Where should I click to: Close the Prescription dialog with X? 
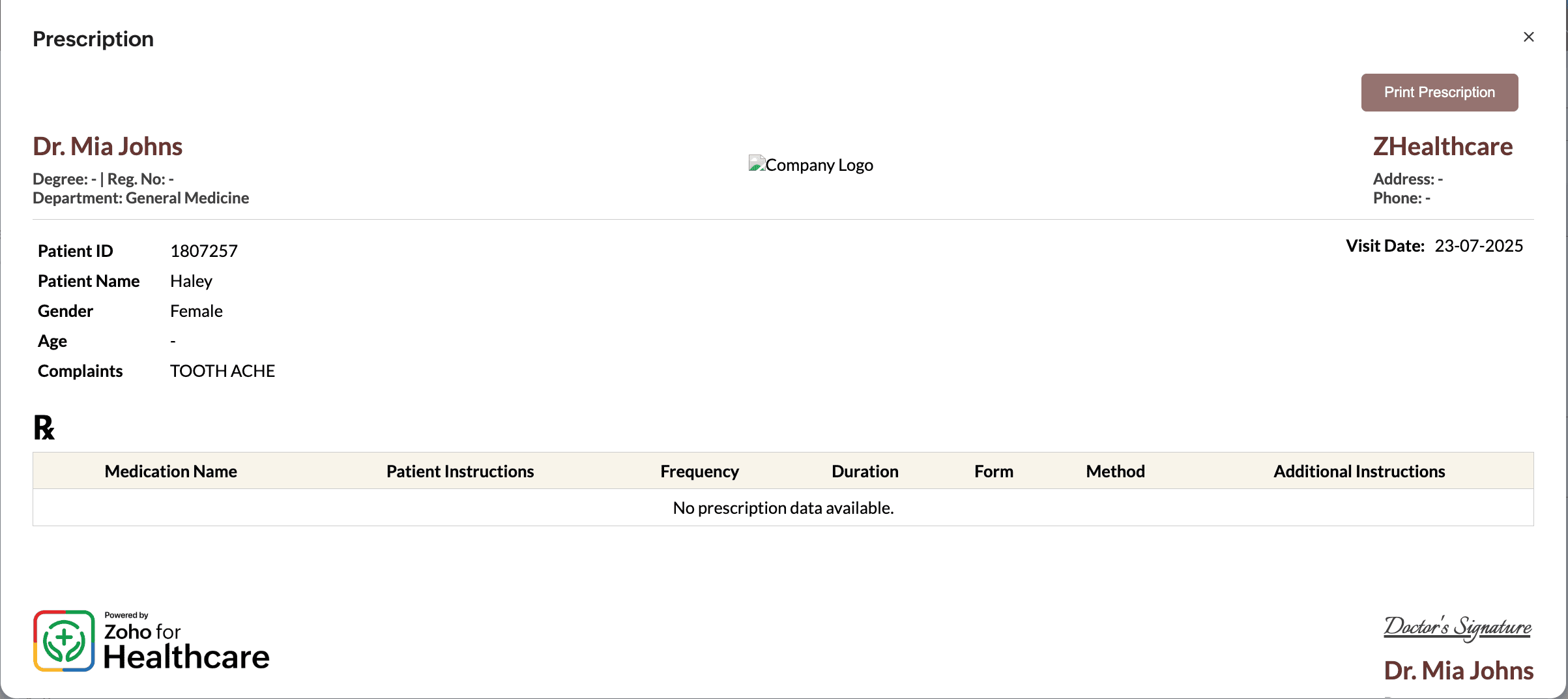click(1528, 37)
